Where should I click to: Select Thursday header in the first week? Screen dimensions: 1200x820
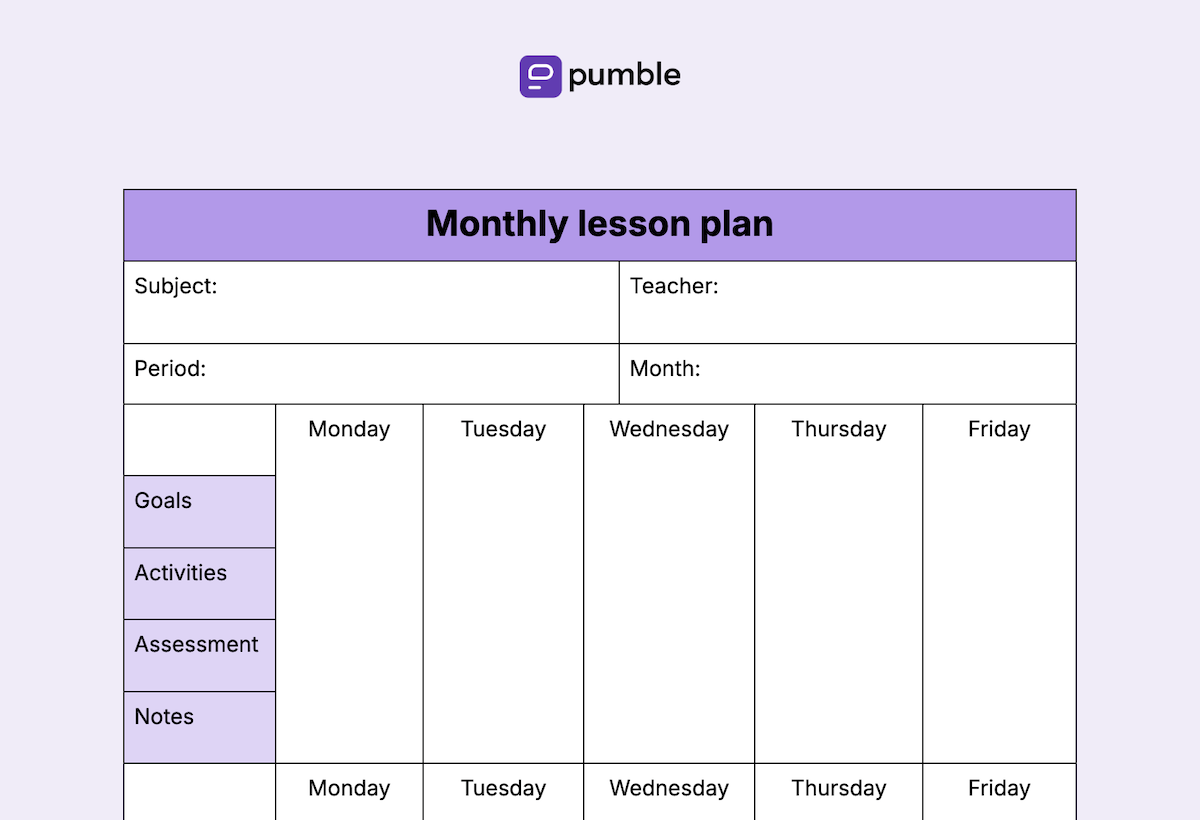click(838, 429)
